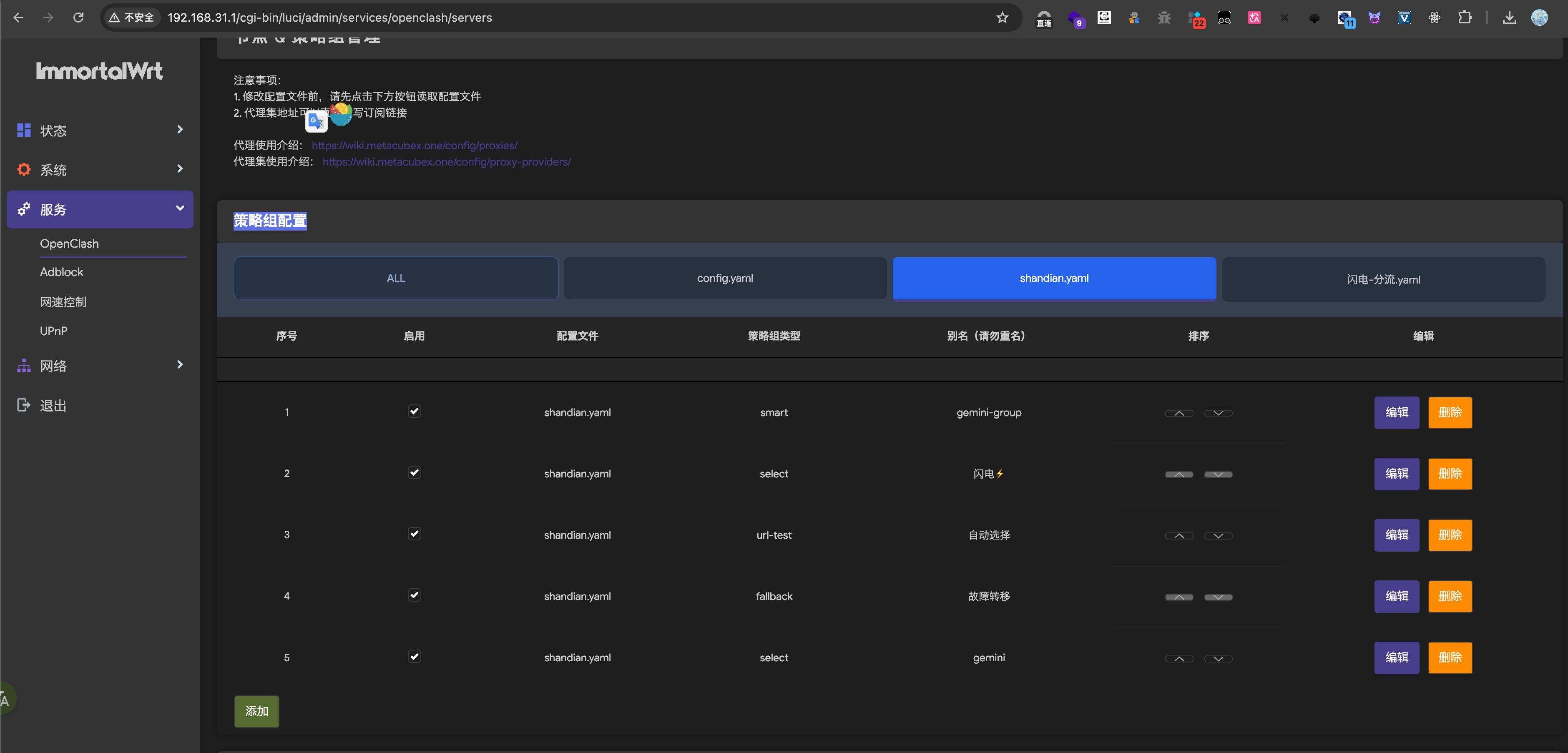Viewport: 1568px width, 753px height.
Task: Disable the row 5 gemini checkbox
Action: point(414,657)
